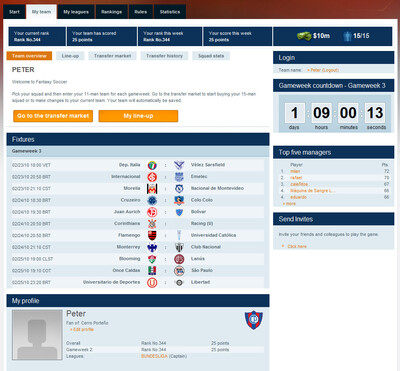Viewport: 400px width, 371px height.
Task: Click the profile avatar placeholder image
Action: [37, 335]
